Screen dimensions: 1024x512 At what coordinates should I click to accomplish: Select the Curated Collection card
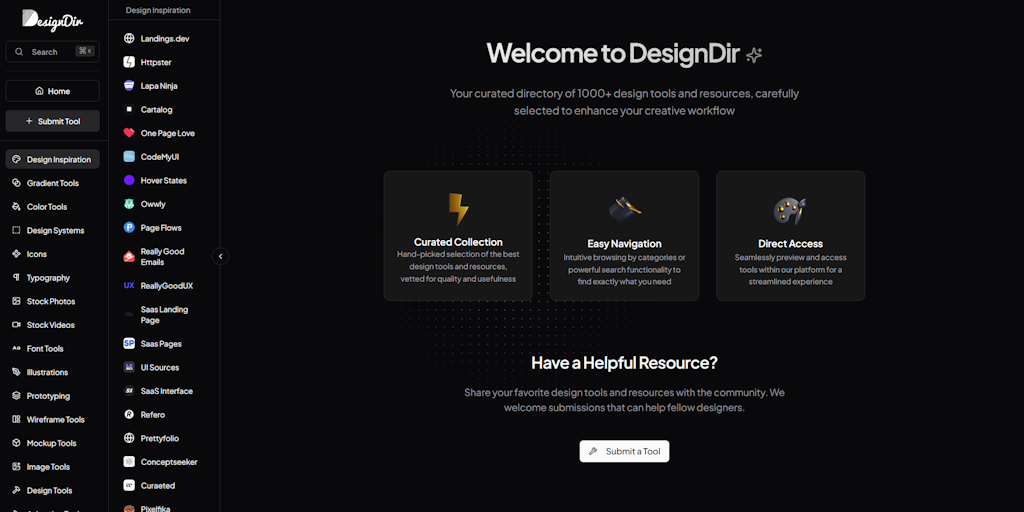458,236
